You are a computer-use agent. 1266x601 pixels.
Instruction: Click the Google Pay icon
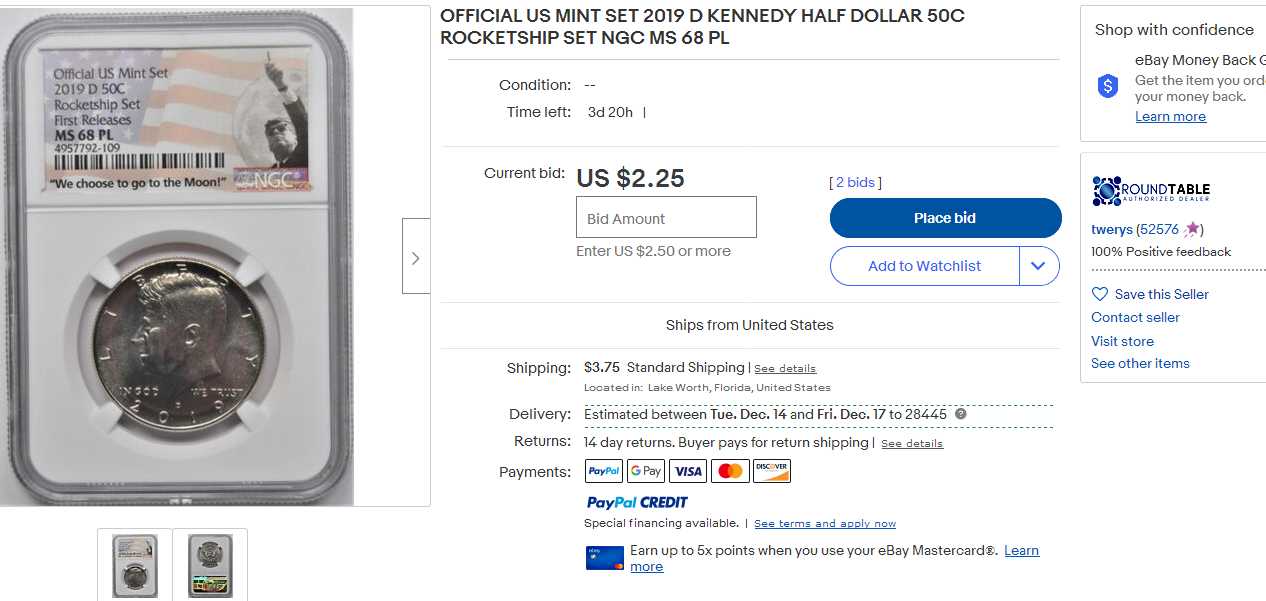point(646,471)
